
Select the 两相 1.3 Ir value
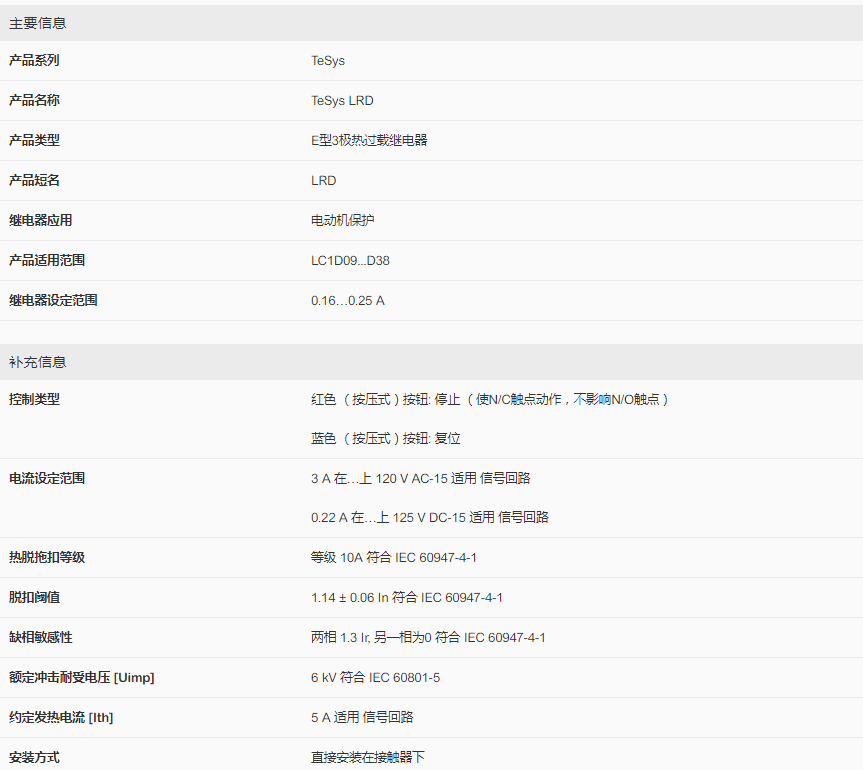point(428,637)
